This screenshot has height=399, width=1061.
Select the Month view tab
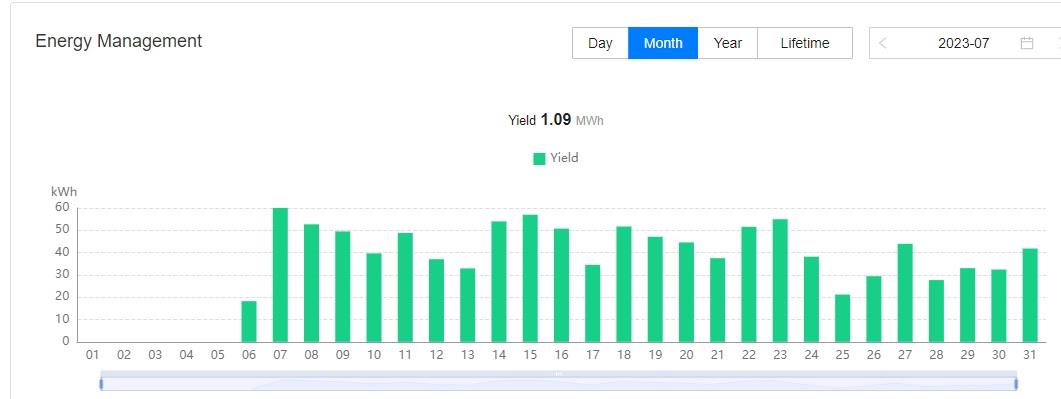663,43
